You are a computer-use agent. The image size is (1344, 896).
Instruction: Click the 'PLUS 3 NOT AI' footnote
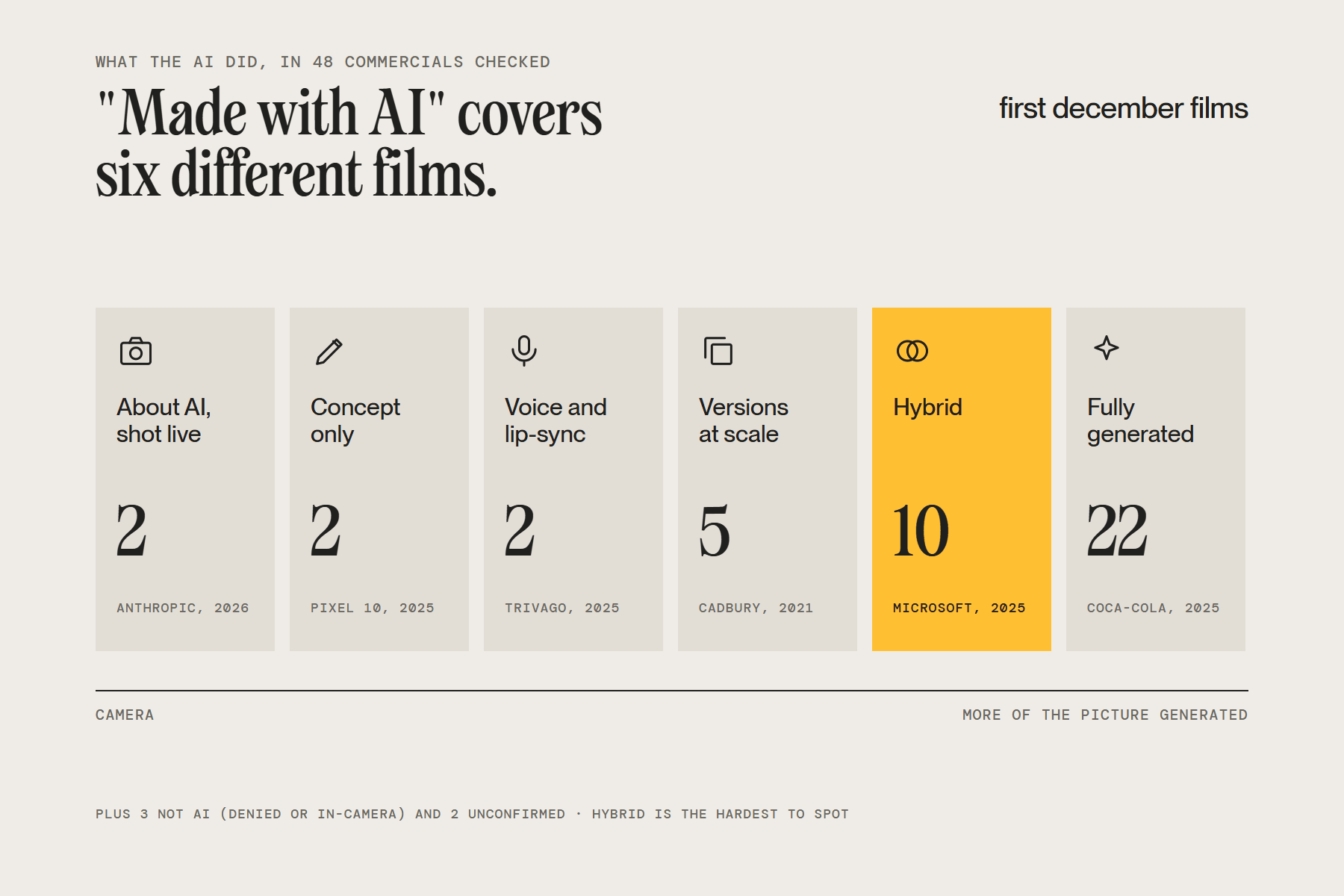click(472, 814)
